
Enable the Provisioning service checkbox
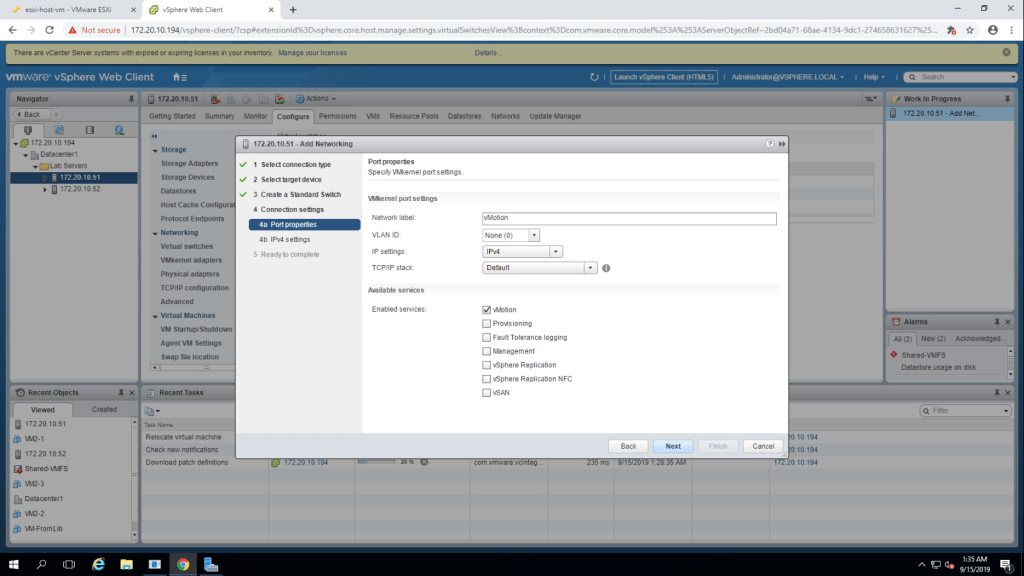(x=486, y=324)
